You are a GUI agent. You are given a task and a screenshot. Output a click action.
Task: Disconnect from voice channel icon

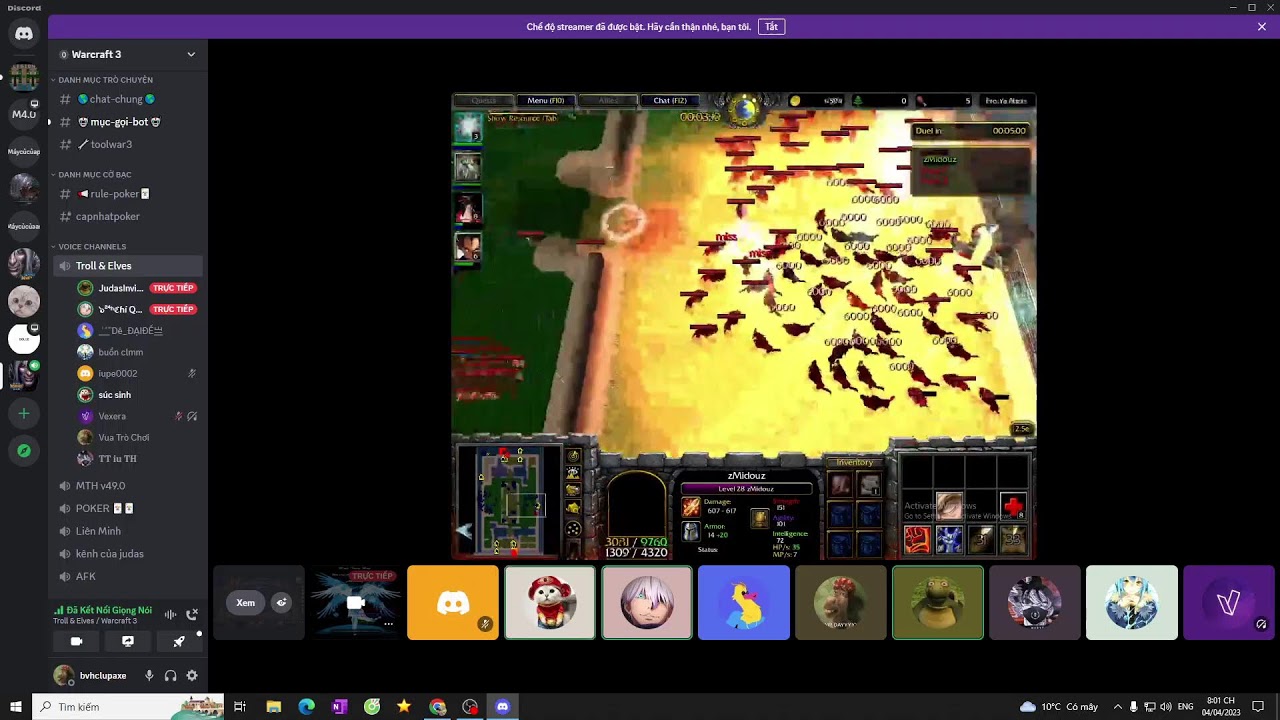tap(192, 614)
